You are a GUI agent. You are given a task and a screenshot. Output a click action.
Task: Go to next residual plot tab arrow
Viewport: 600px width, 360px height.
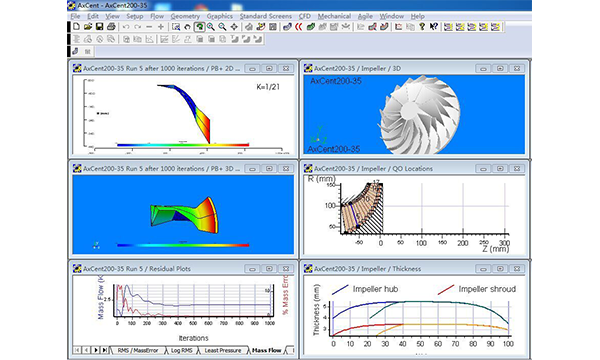(95, 350)
